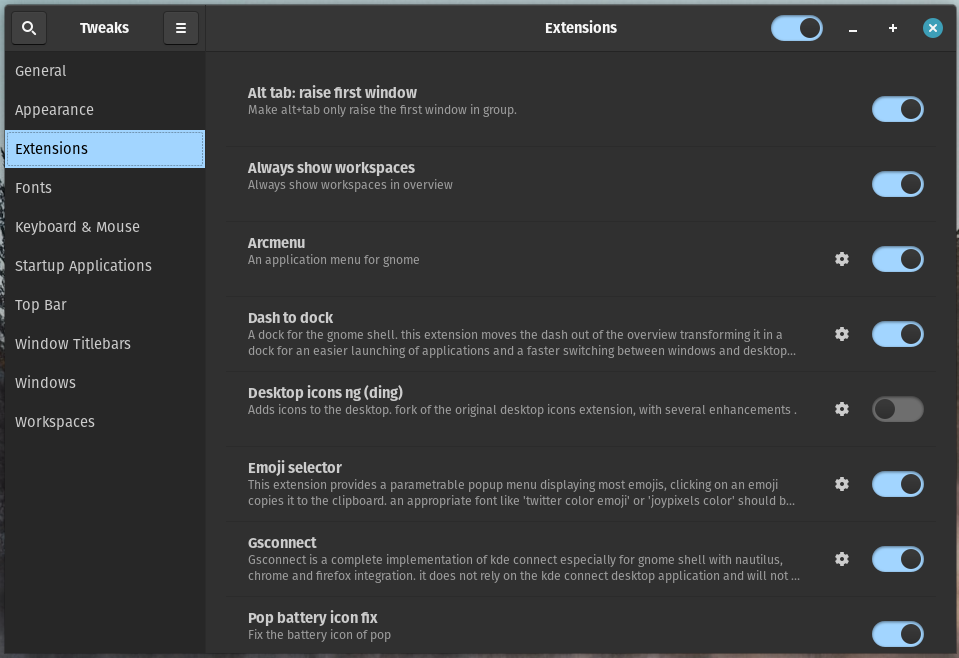Close the Tweaks window

click(x=933, y=28)
